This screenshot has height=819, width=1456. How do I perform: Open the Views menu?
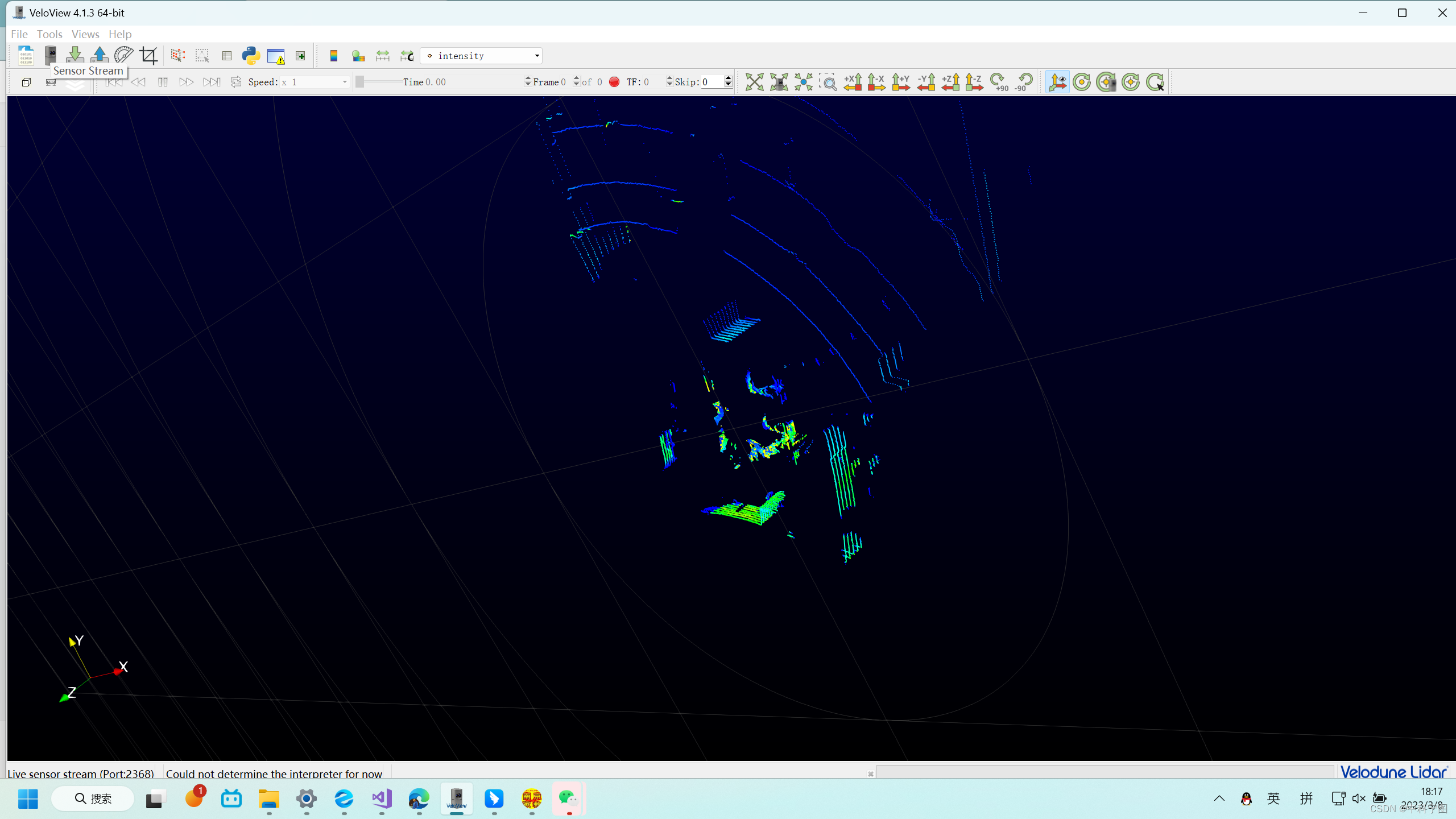pos(85,34)
